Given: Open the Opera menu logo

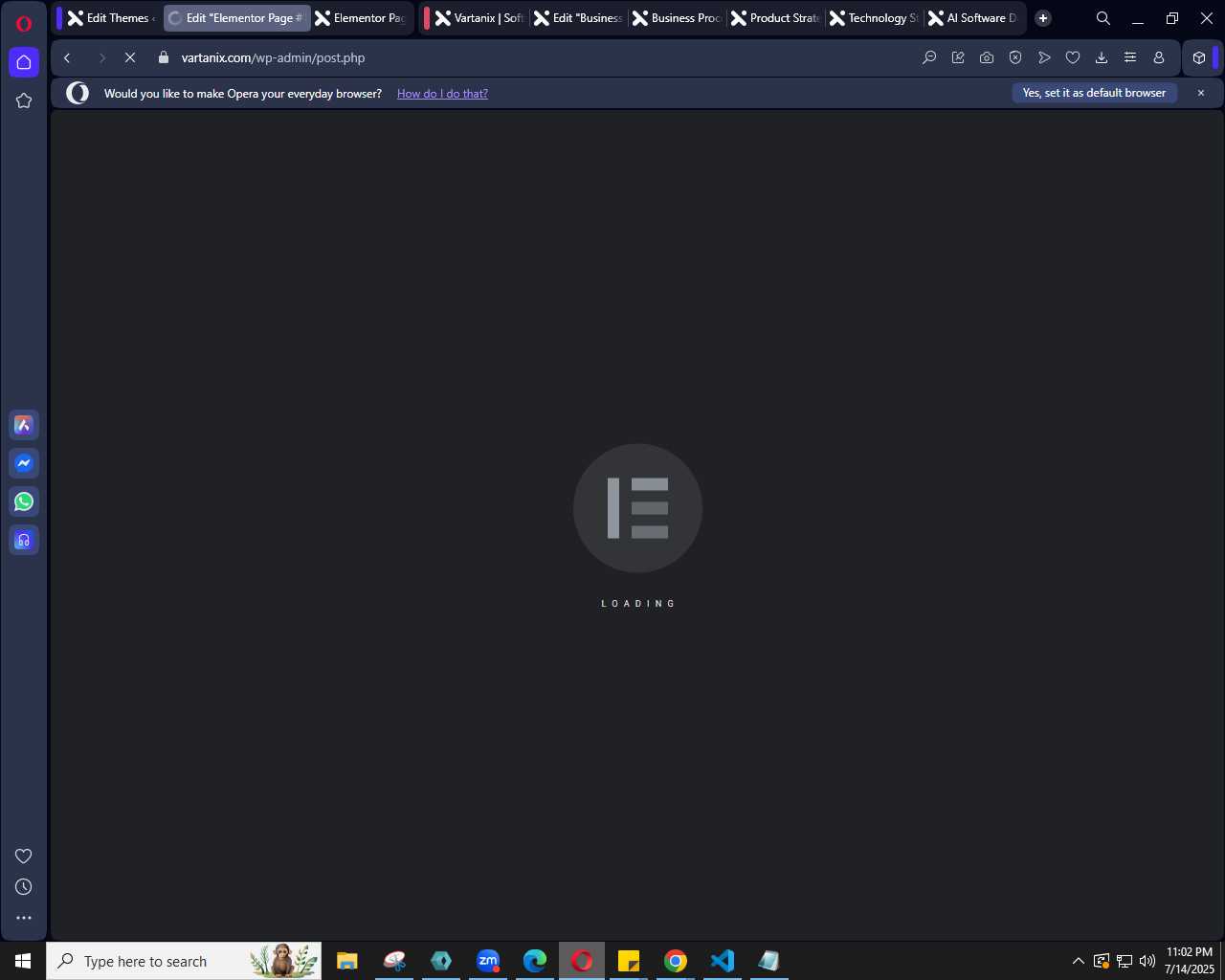Looking at the screenshot, I should click(24, 24).
